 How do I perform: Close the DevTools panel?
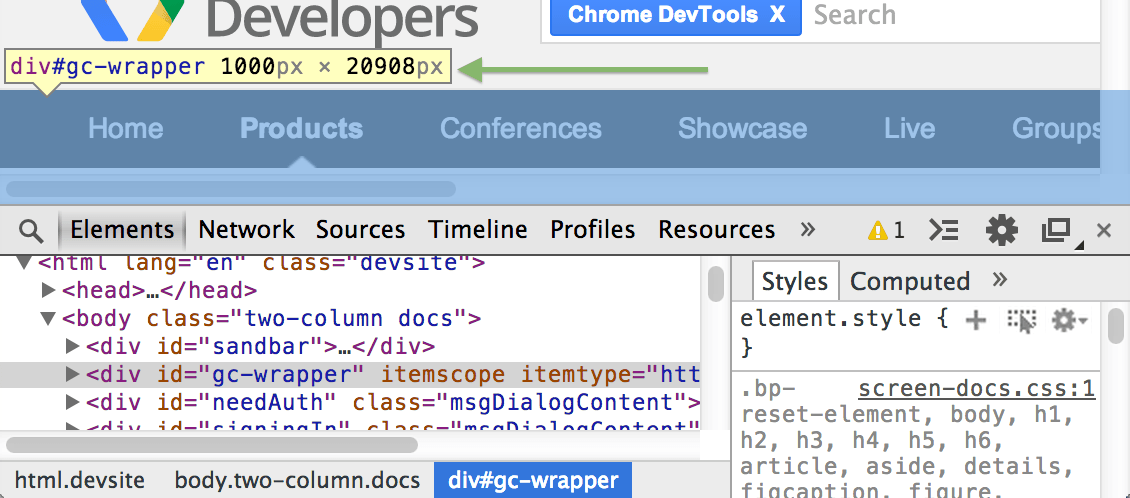point(1104,231)
